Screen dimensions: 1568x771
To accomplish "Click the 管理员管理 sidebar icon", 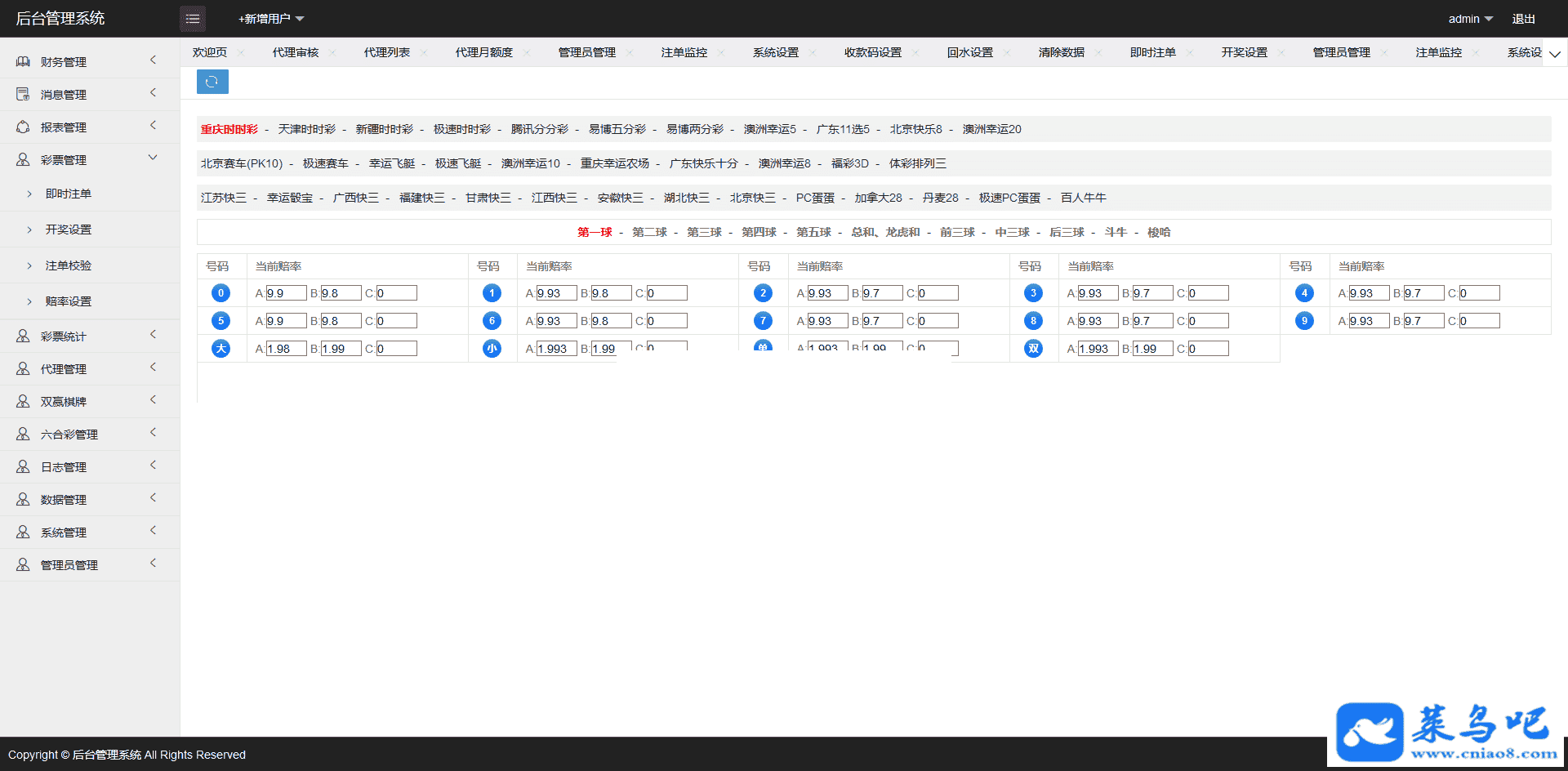I will coord(23,564).
